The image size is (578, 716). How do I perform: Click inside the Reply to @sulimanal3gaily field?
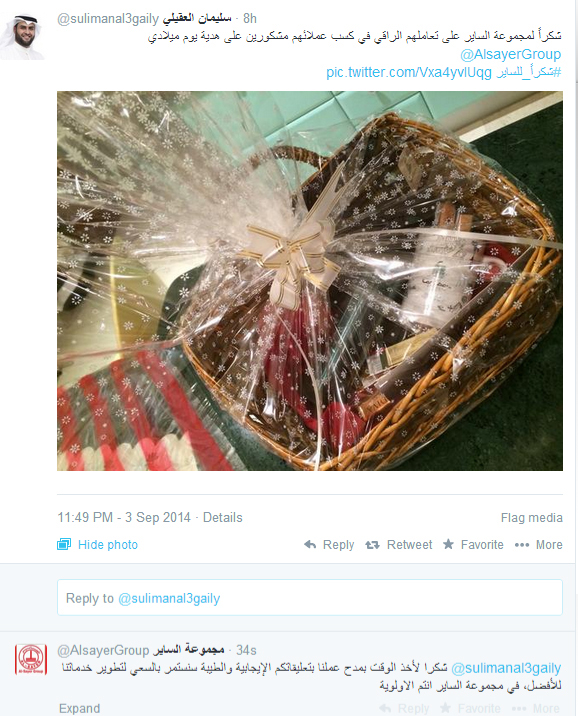coord(310,598)
